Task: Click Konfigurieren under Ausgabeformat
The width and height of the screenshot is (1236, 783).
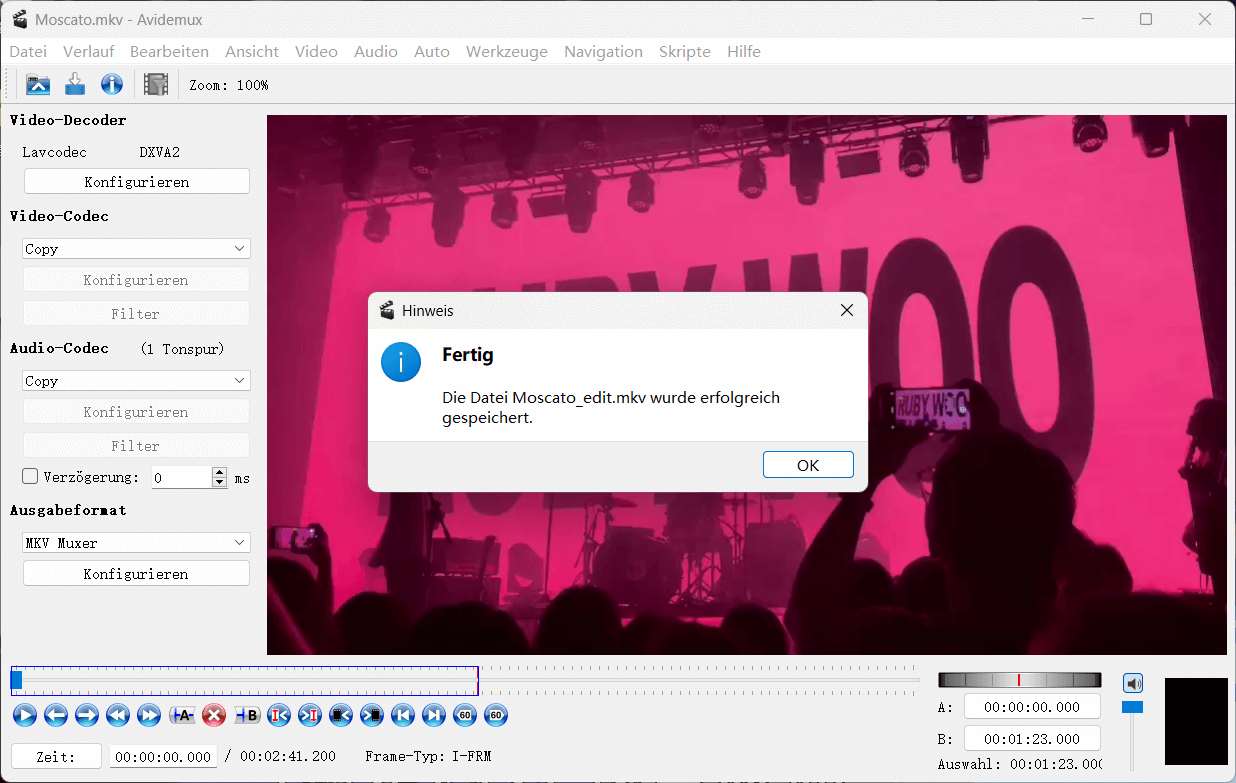Action: 136,574
